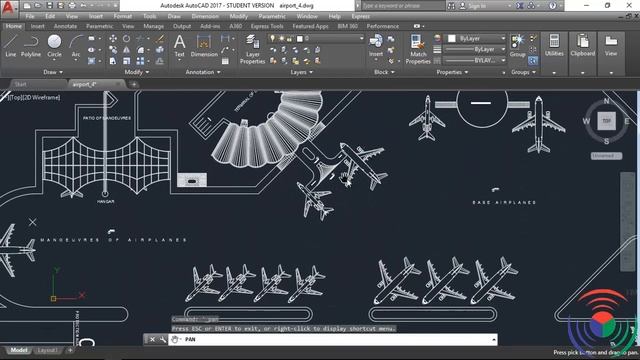640x360 pixels.
Task: Open the Format menu
Action: [x=122, y=16]
